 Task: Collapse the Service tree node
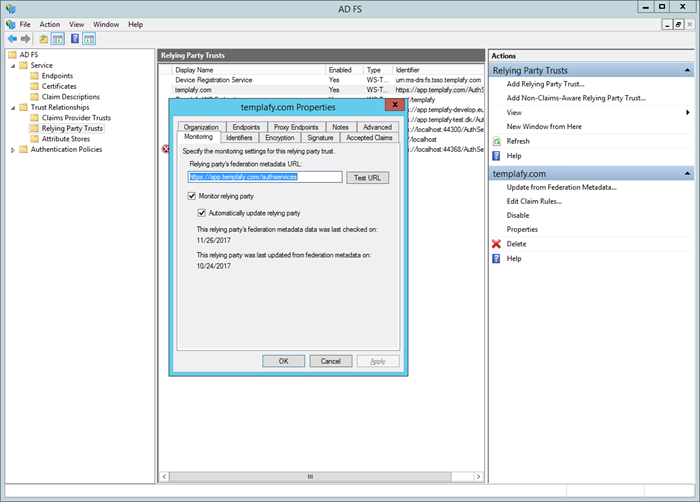click(x=13, y=66)
